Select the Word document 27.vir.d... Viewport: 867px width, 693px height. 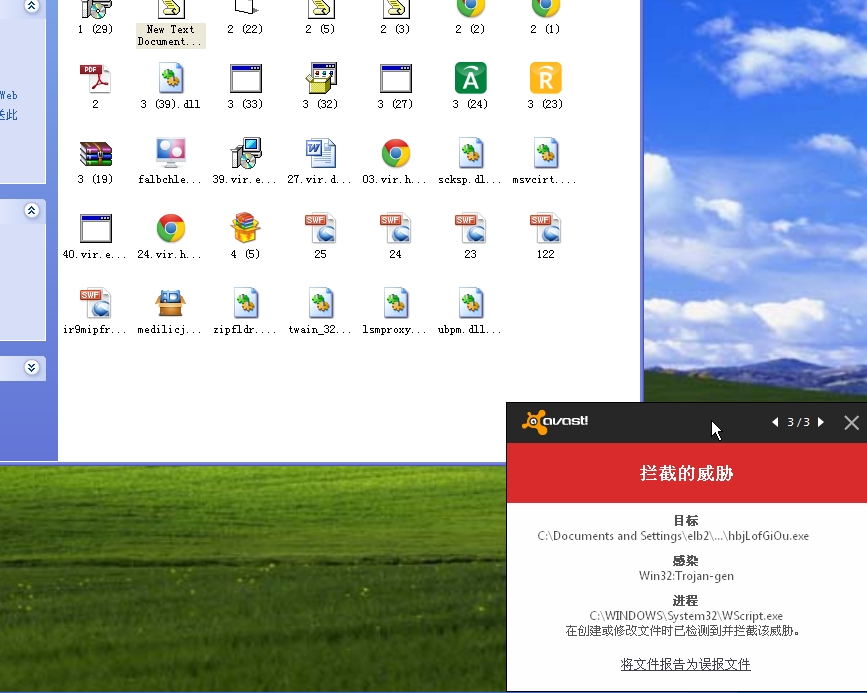pyautogui.click(x=320, y=154)
